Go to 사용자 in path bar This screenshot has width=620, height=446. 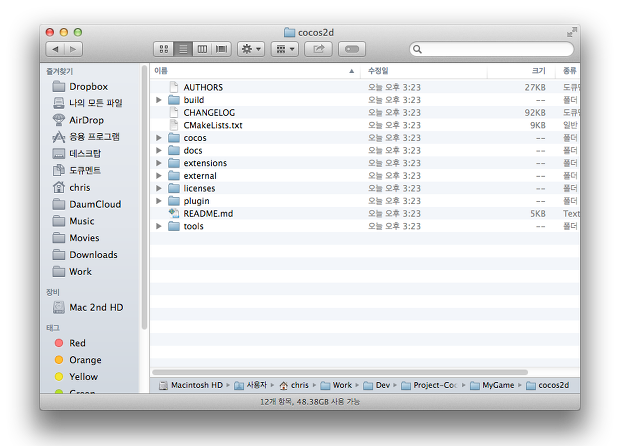251,385
